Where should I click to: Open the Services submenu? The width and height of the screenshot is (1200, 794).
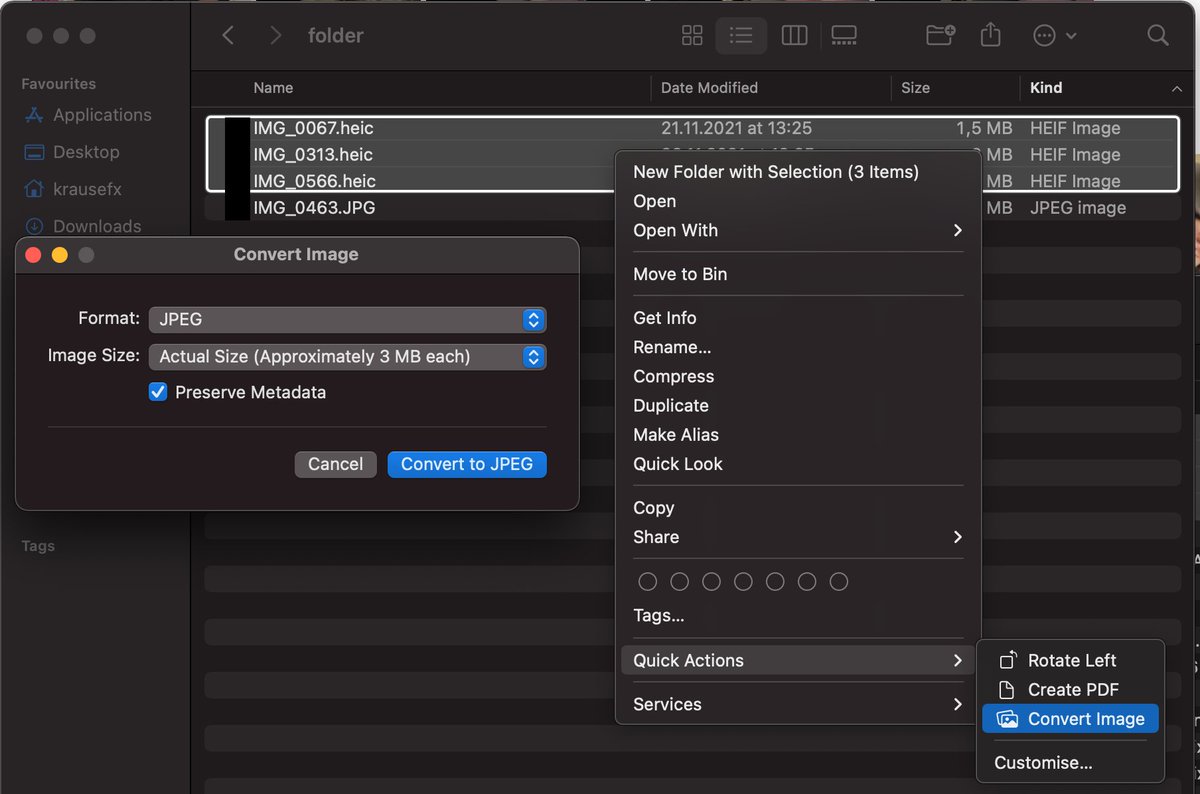(667, 704)
